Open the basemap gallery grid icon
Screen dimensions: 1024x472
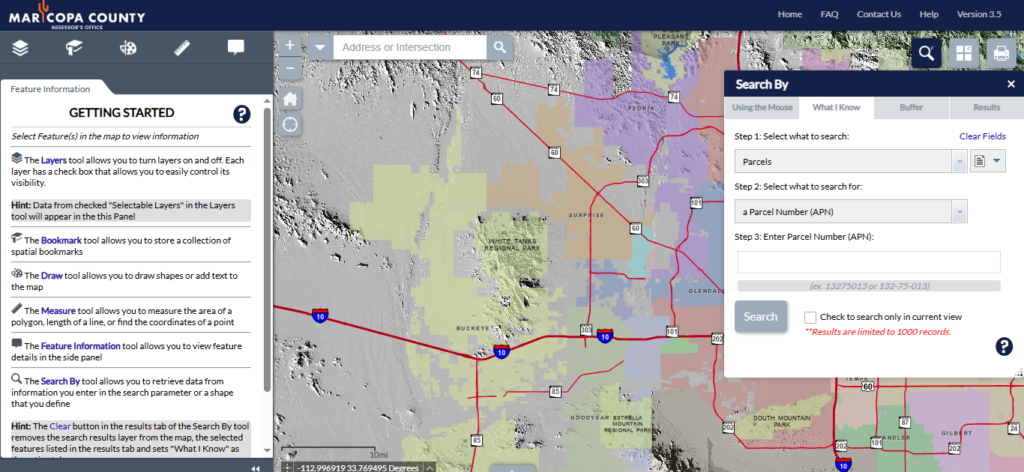pos(963,54)
